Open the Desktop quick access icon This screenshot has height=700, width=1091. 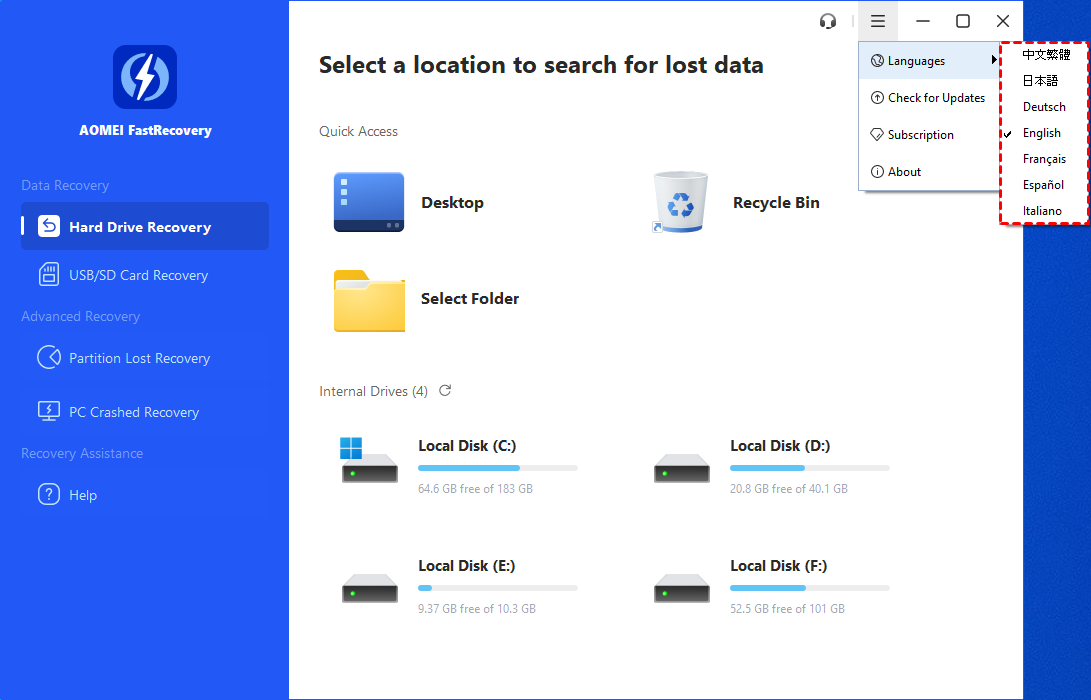tap(369, 202)
